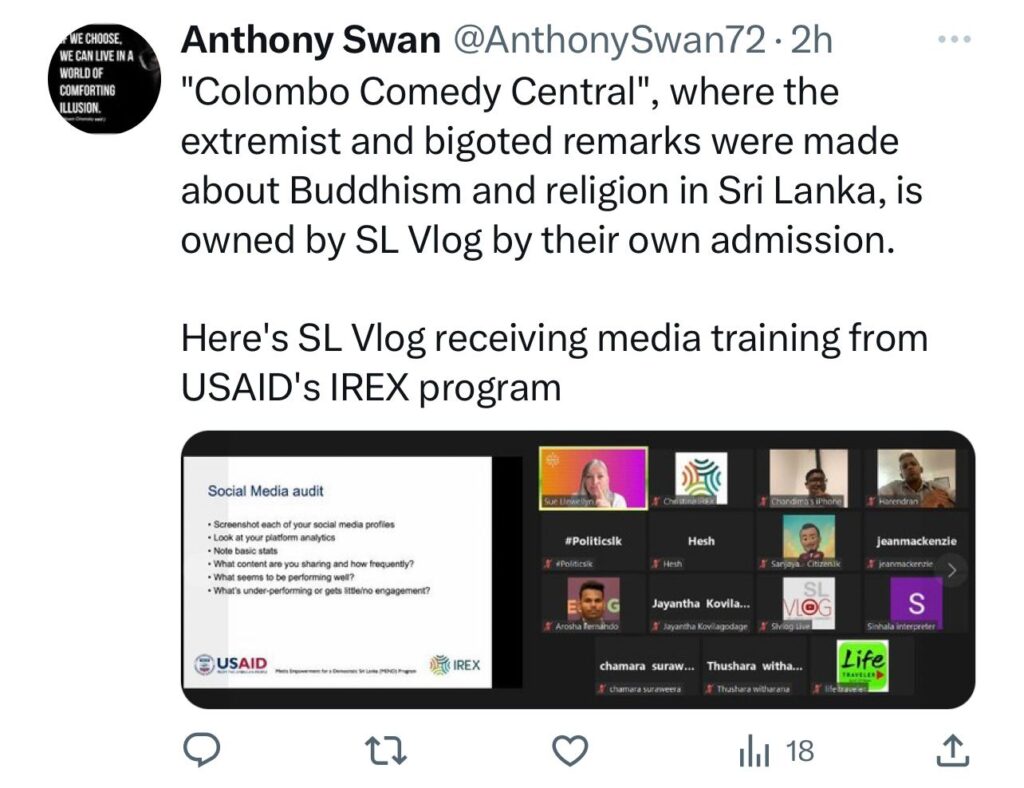Open Anthony Swan's profile avatar

pos(104,78)
